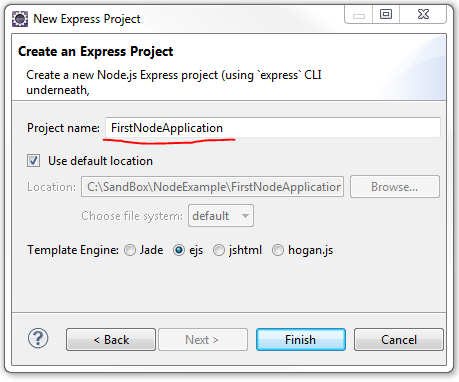Cancel the new project wizard
The height and width of the screenshot is (382, 459).
399,340
